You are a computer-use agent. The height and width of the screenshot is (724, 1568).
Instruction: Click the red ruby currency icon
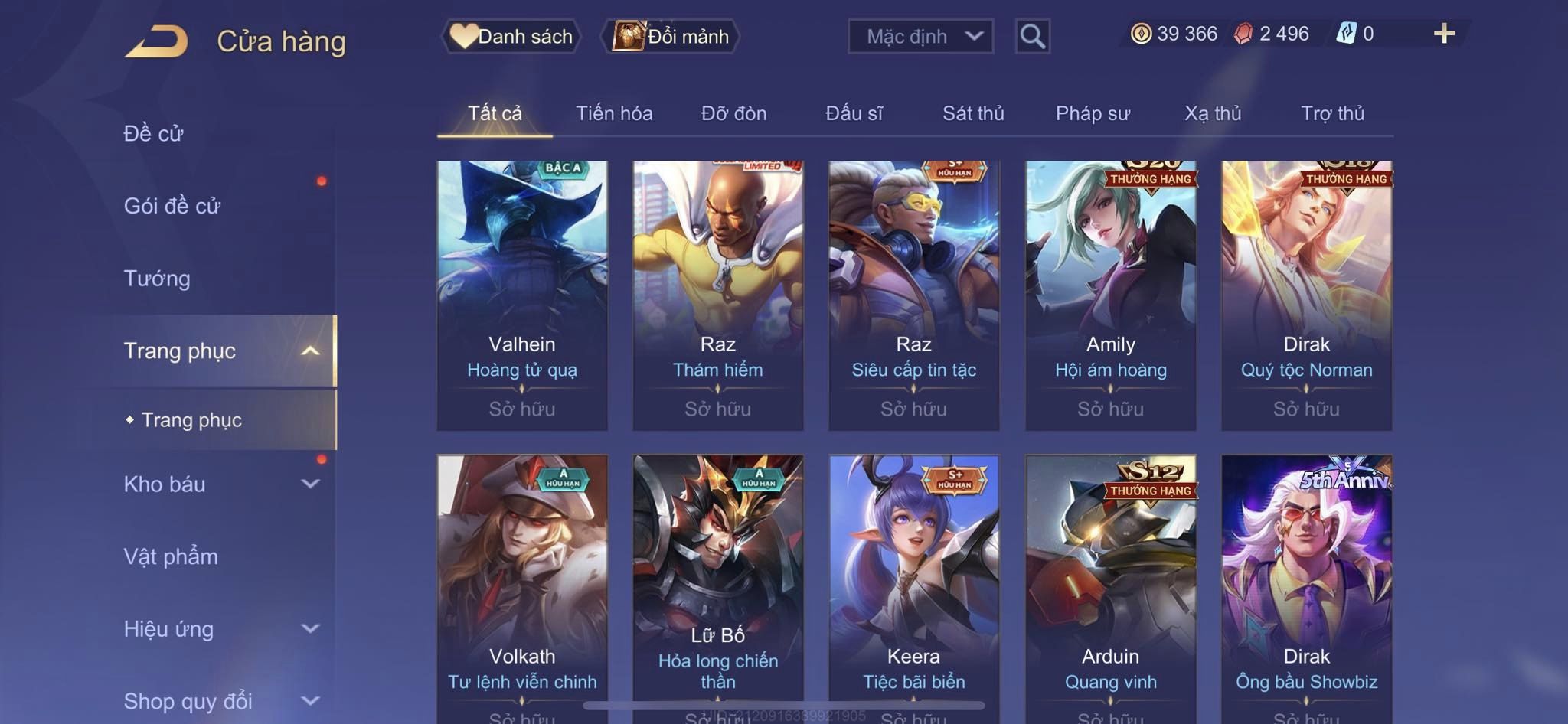pos(1243,34)
